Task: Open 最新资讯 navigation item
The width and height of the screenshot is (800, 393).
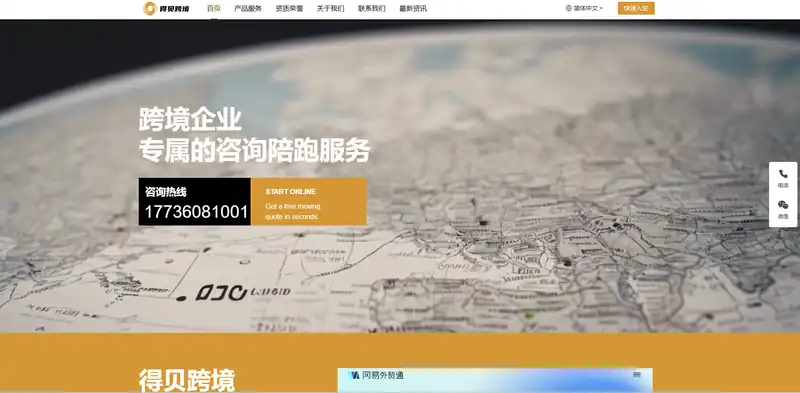Action: pyautogui.click(x=413, y=9)
